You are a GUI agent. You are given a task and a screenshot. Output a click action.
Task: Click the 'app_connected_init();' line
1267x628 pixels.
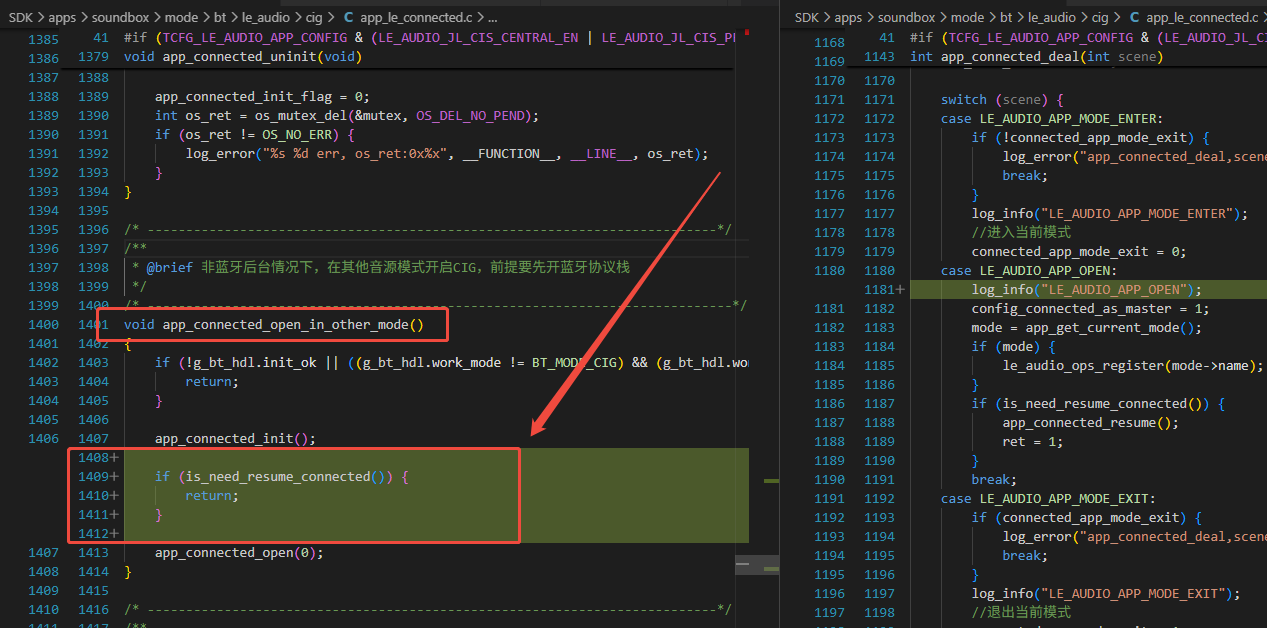[235, 439]
